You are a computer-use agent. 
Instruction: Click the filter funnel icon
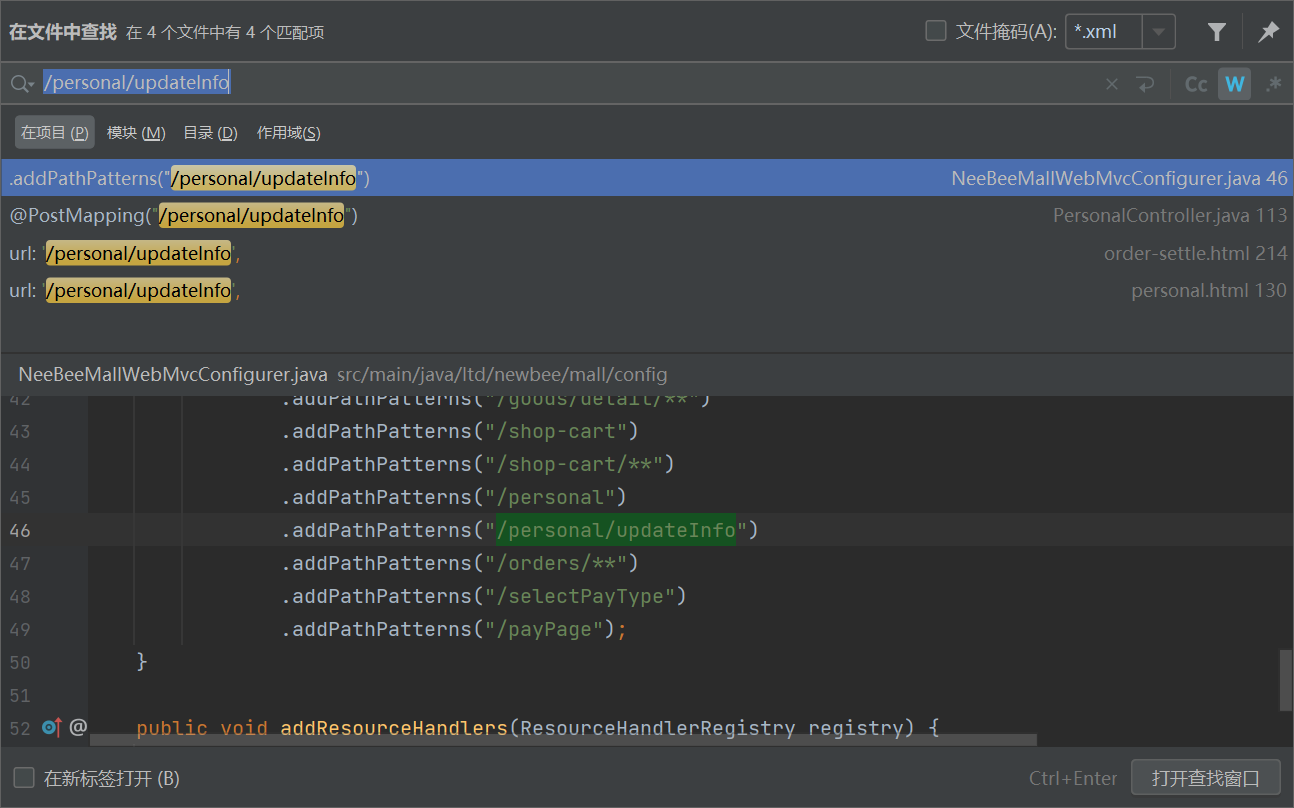1216,32
